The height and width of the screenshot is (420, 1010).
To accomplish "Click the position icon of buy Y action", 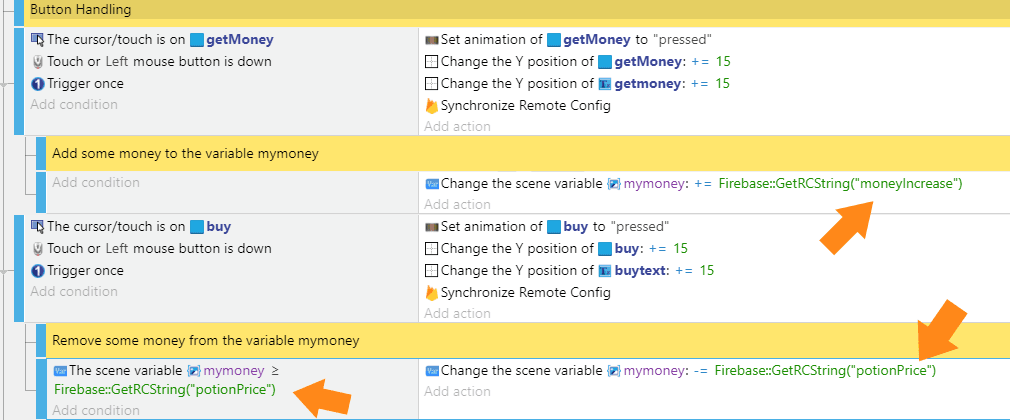I will [x=432, y=249].
